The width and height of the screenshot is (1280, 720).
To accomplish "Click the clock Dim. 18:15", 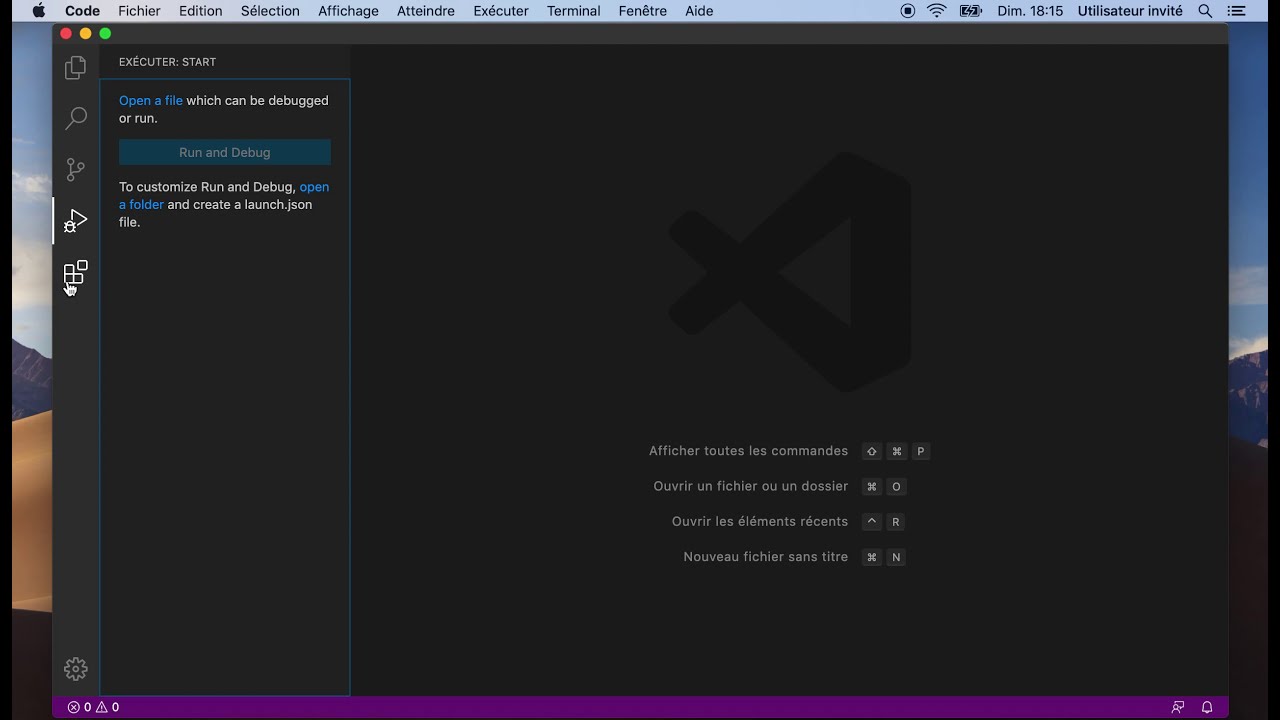I will (x=1030, y=11).
